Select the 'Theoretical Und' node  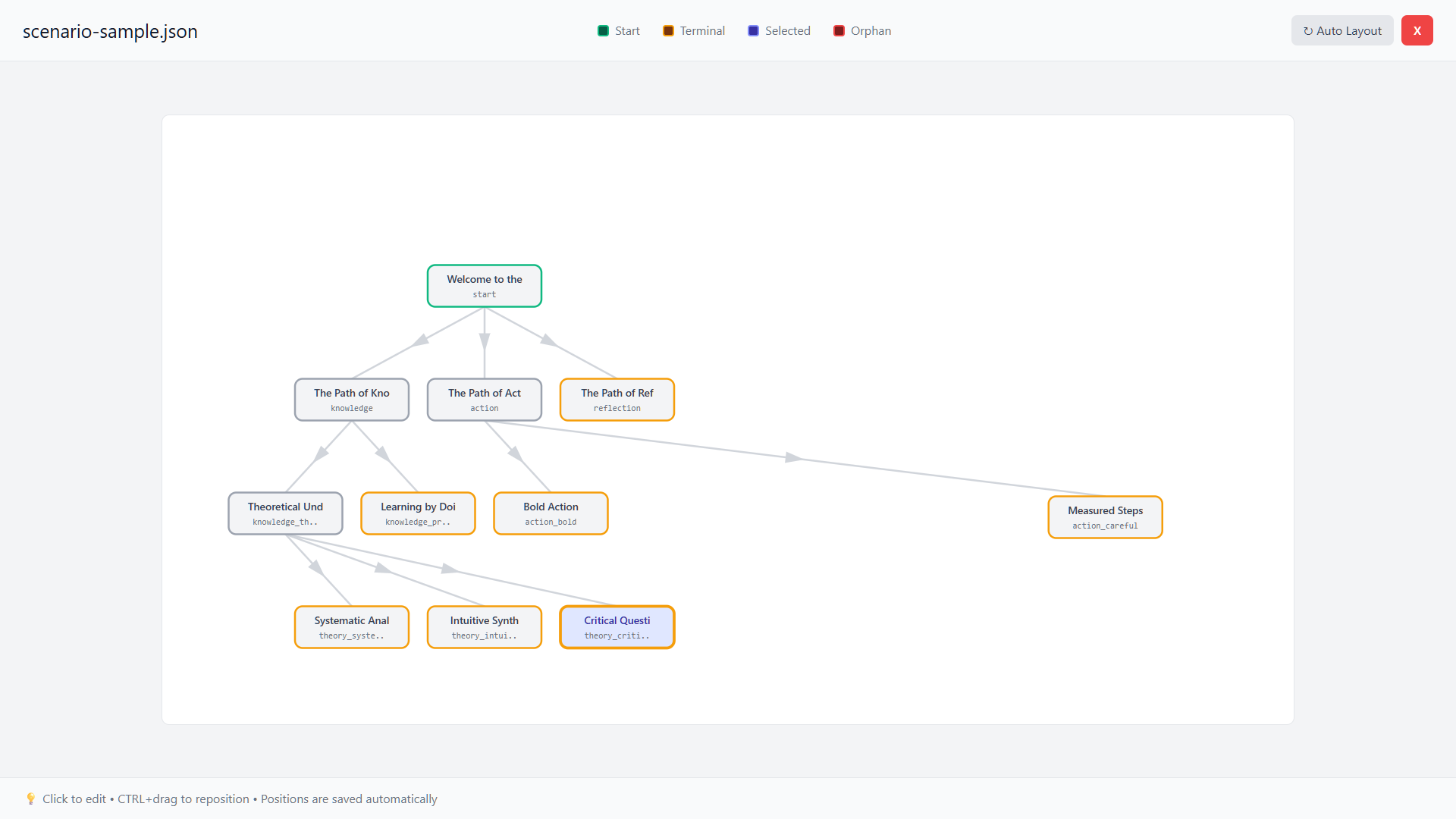285,513
